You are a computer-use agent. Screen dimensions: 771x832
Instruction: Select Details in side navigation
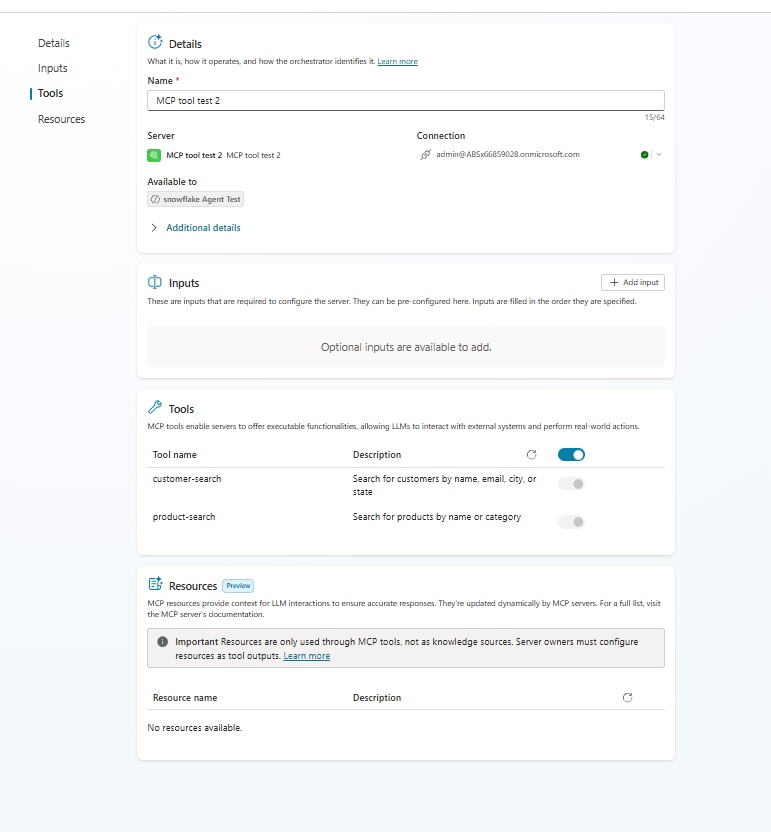point(54,43)
